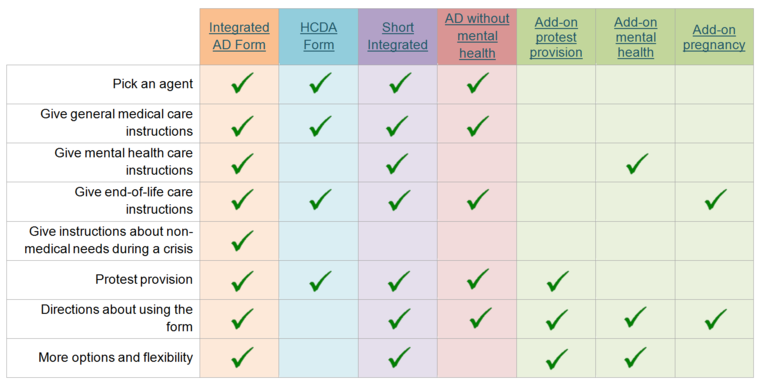
Task: Open the Integrated AD Form link
Action: 239,36
